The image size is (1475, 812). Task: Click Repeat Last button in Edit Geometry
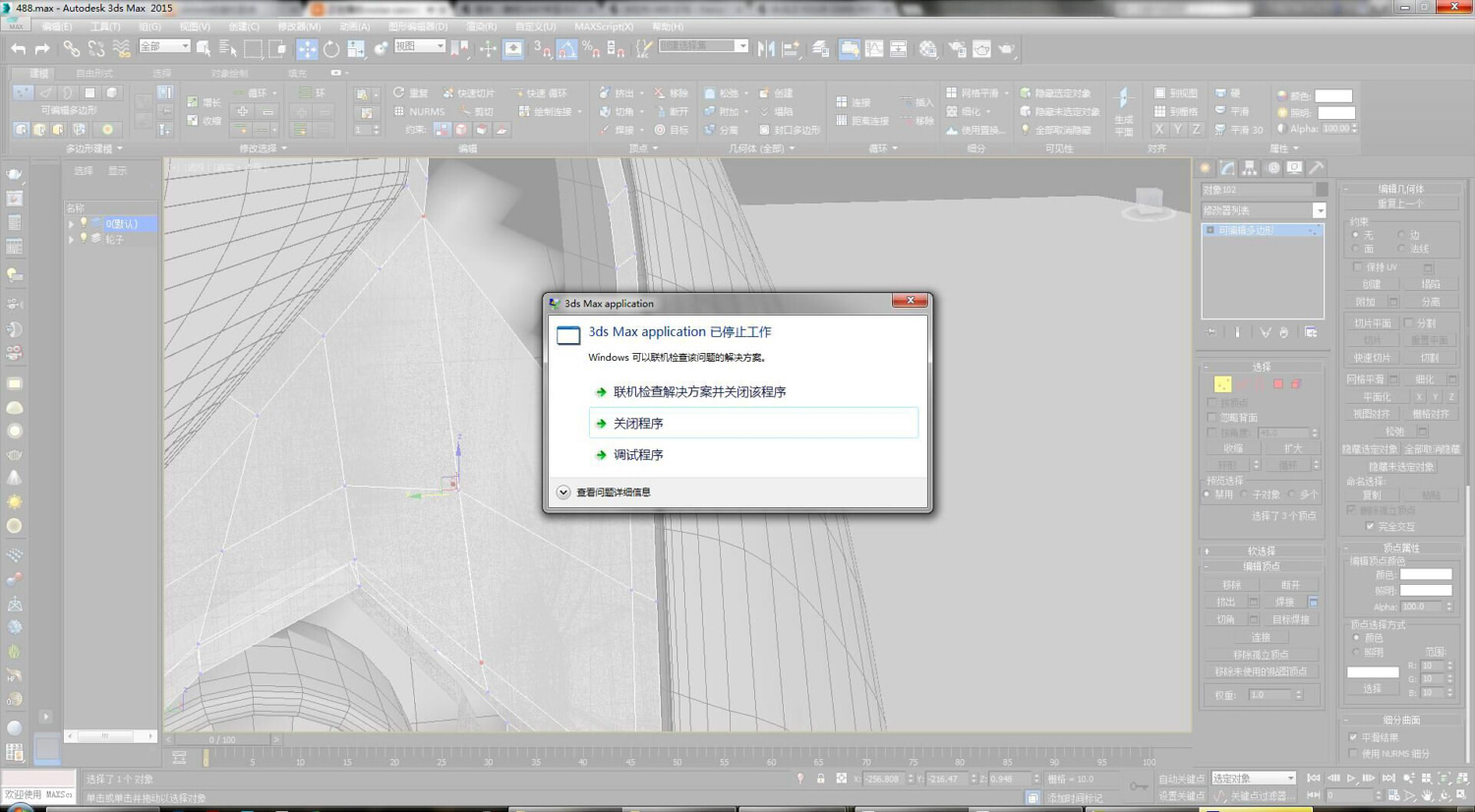[1400, 204]
